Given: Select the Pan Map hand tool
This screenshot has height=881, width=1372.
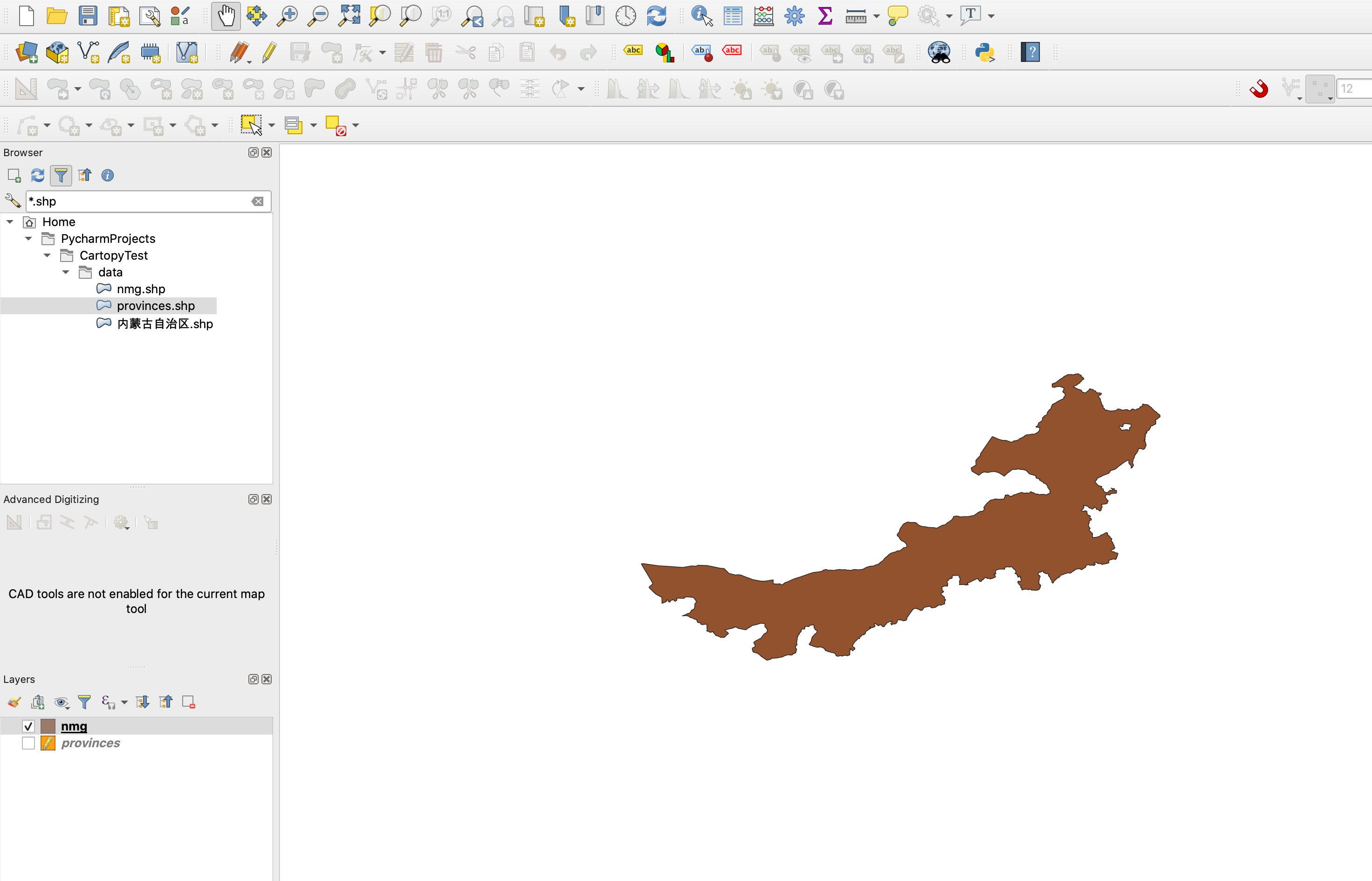Looking at the screenshot, I should coord(226,16).
